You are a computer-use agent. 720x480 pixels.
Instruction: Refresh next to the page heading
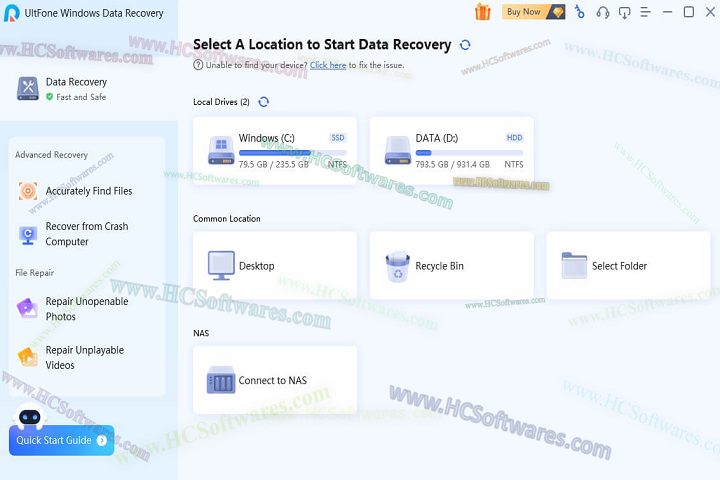pos(465,45)
